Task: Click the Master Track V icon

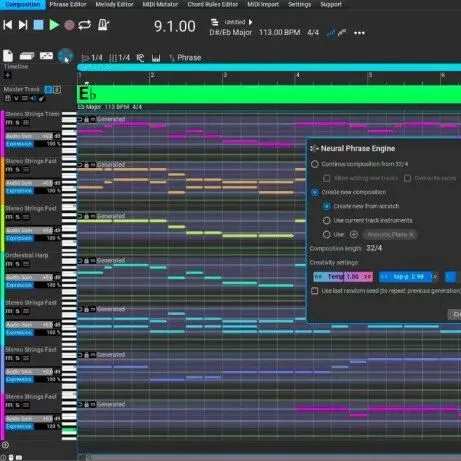Action: (16, 98)
